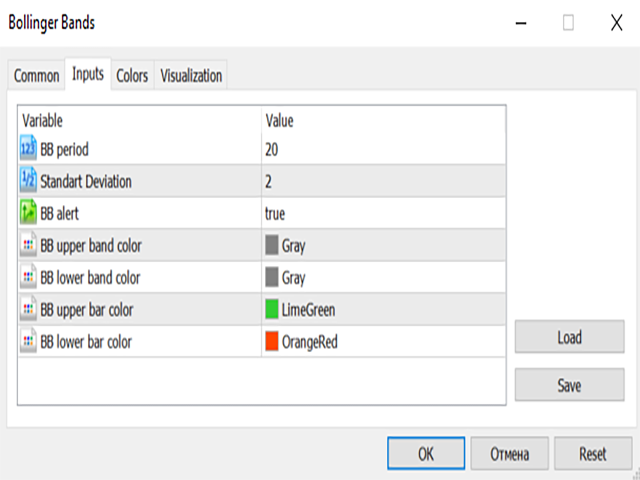Click the color icon beside BB upper bar color
Screen dimensions: 640x480
[x=28, y=309]
